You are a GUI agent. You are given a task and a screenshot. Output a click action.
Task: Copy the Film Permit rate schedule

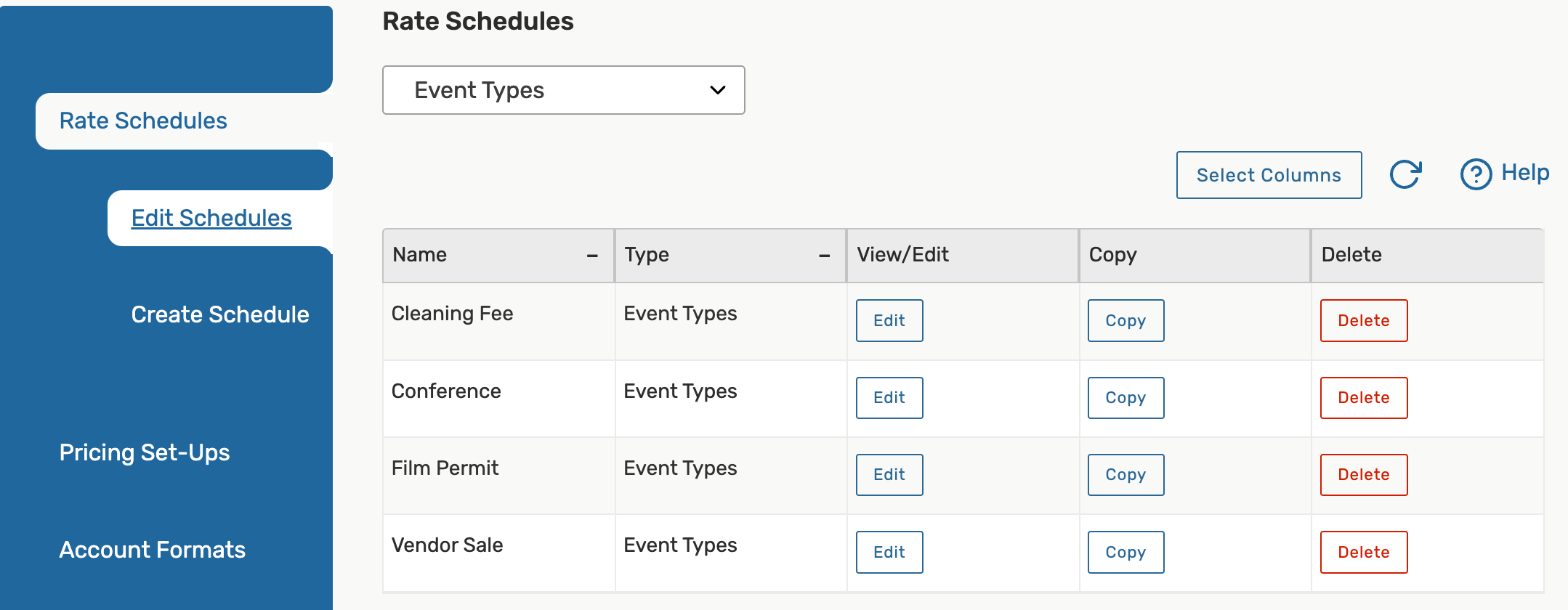point(1126,475)
